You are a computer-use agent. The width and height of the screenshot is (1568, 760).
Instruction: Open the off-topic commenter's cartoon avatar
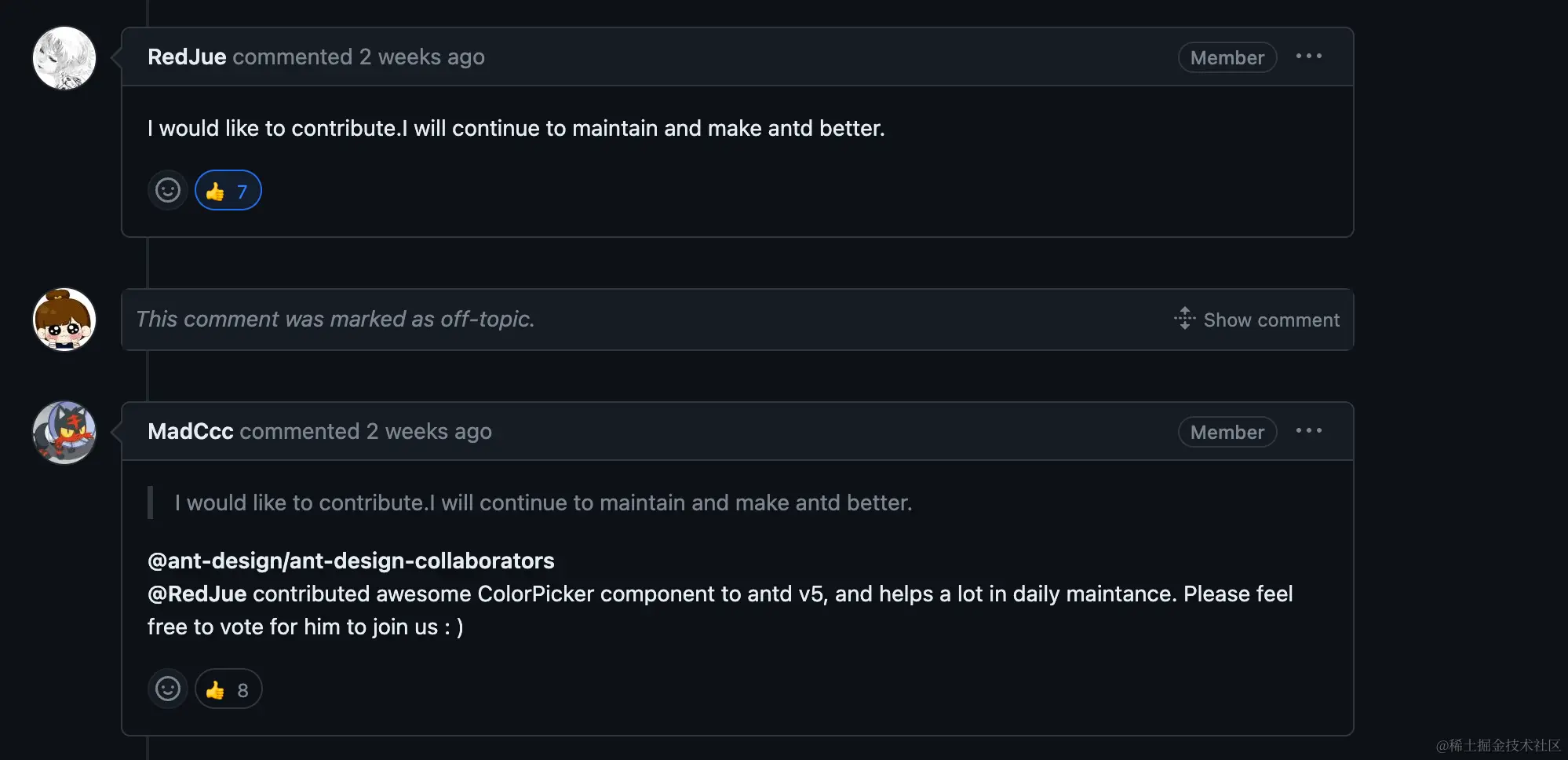pos(64,320)
